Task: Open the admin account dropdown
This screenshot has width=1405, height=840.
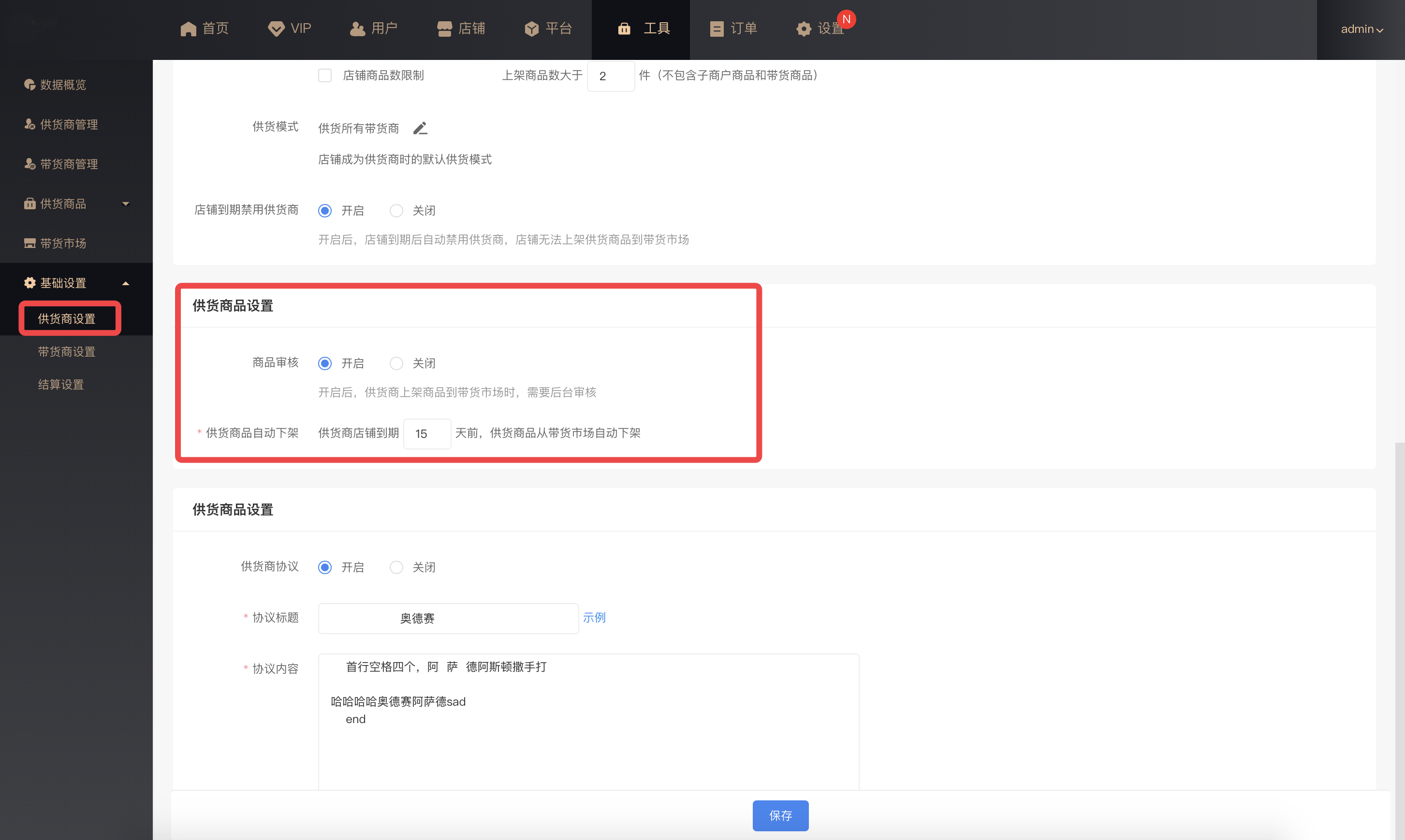Action: 1361,29
